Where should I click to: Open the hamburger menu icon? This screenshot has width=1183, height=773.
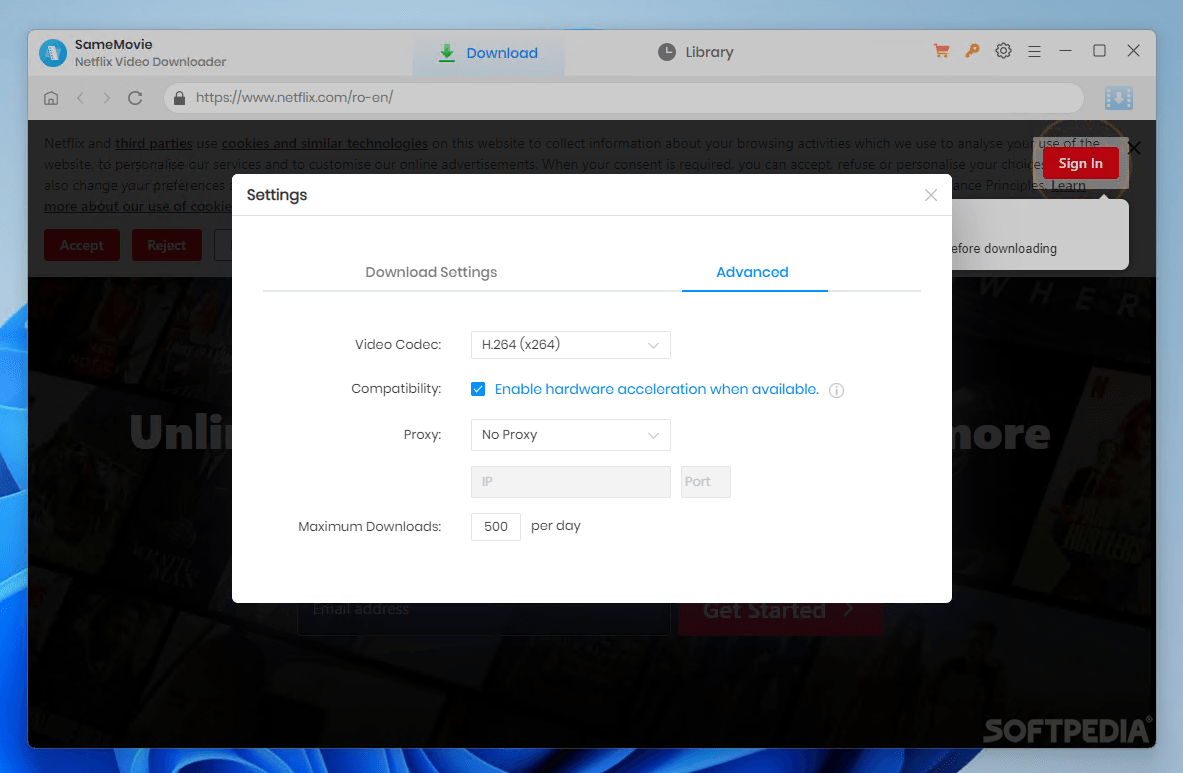pos(1034,51)
